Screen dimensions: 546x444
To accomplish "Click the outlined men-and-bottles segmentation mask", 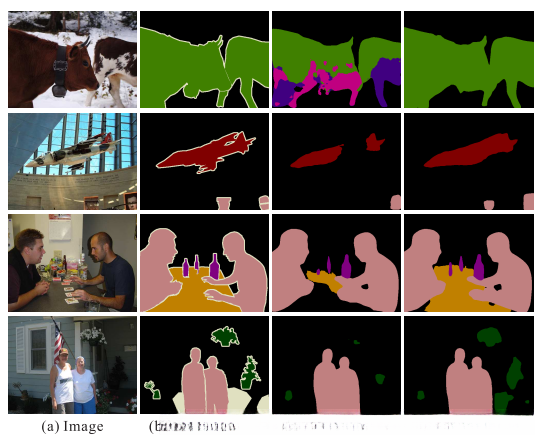I will click(x=204, y=263).
